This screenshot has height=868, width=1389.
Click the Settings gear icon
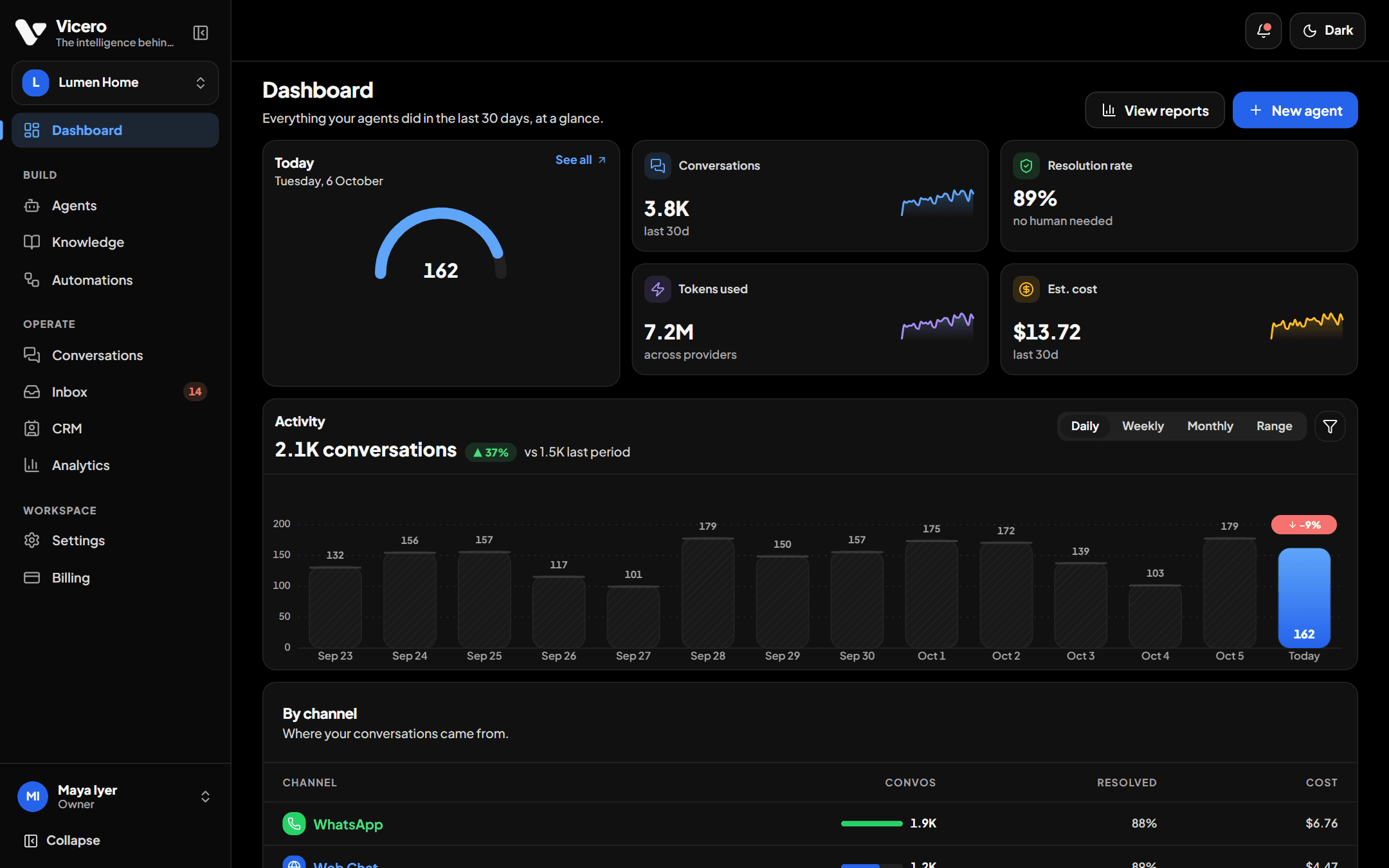pyautogui.click(x=32, y=540)
